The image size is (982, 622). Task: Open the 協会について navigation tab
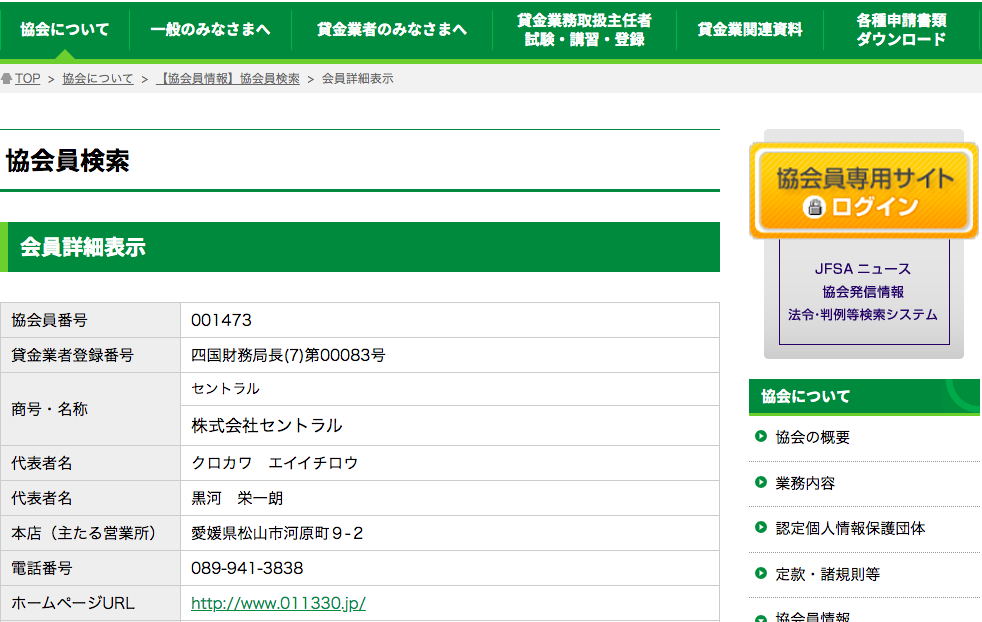click(x=65, y=30)
